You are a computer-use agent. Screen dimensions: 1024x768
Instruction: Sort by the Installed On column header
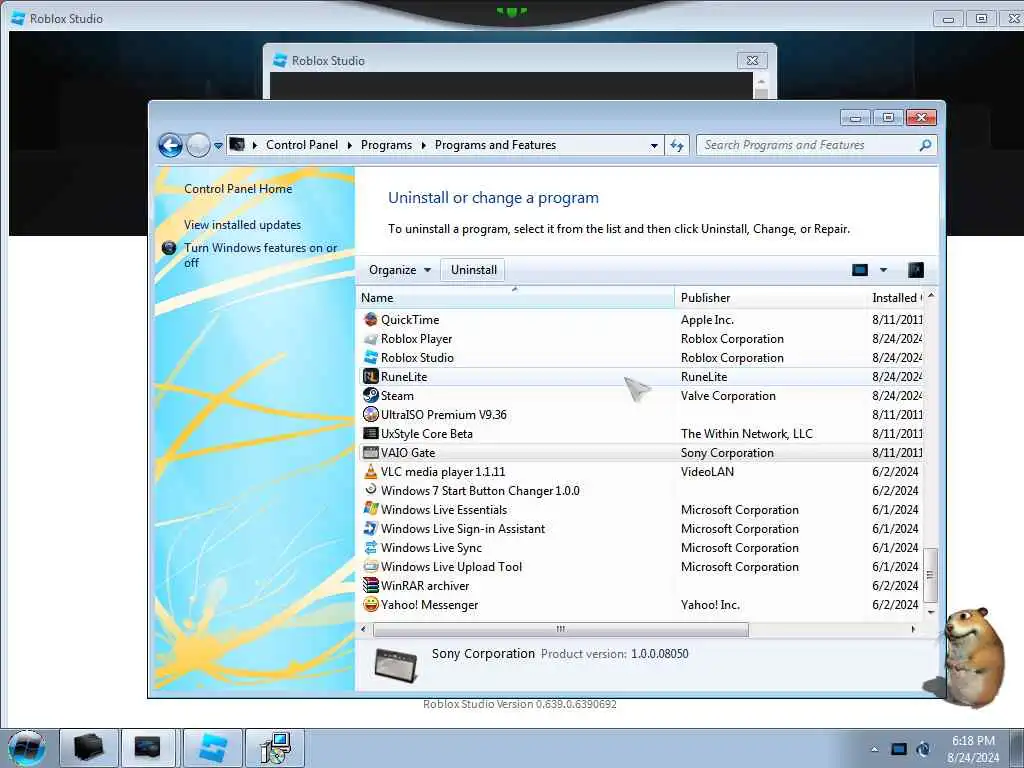tap(895, 298)
